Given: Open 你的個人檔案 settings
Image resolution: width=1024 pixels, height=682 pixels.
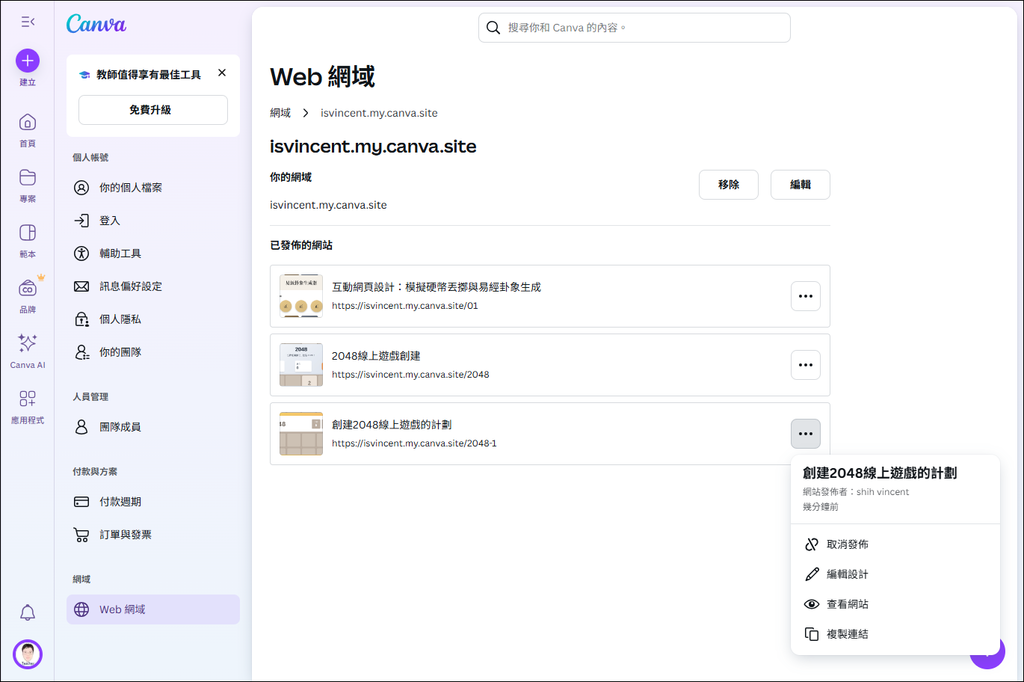Looking at the screenshot, I should click(153, 187).
